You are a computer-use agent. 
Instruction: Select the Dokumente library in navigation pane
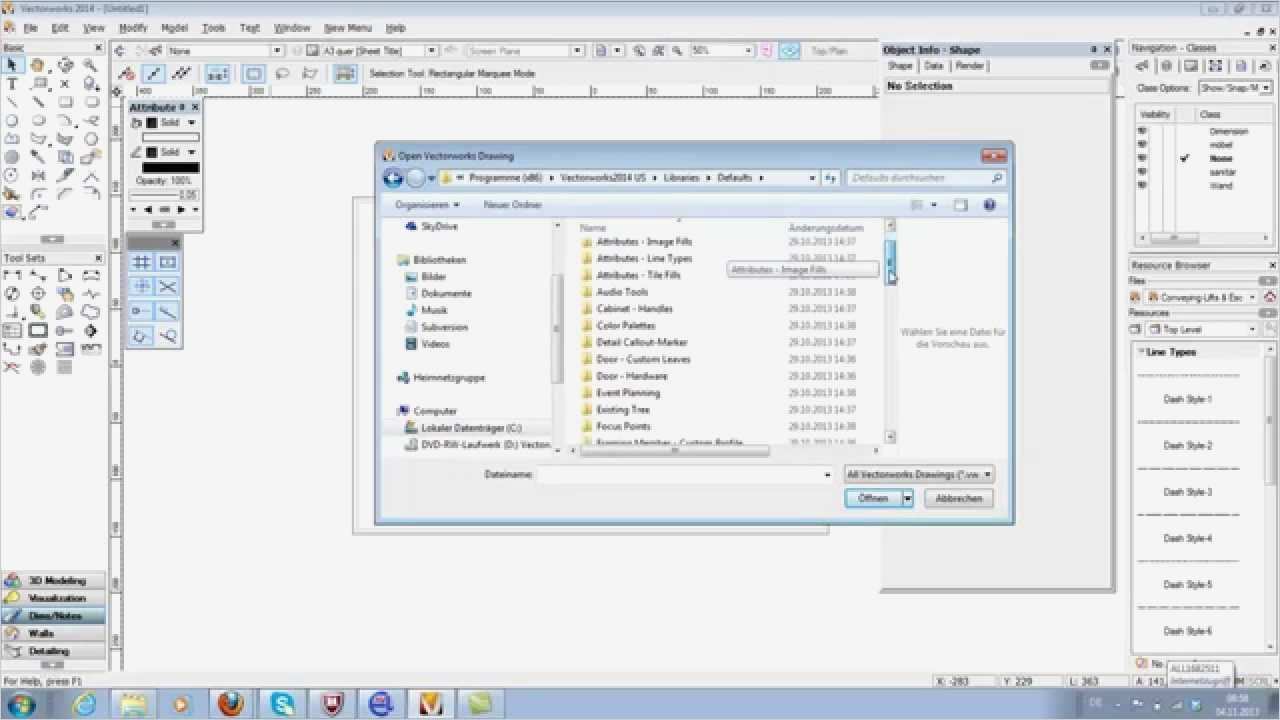tap(446, 293)
